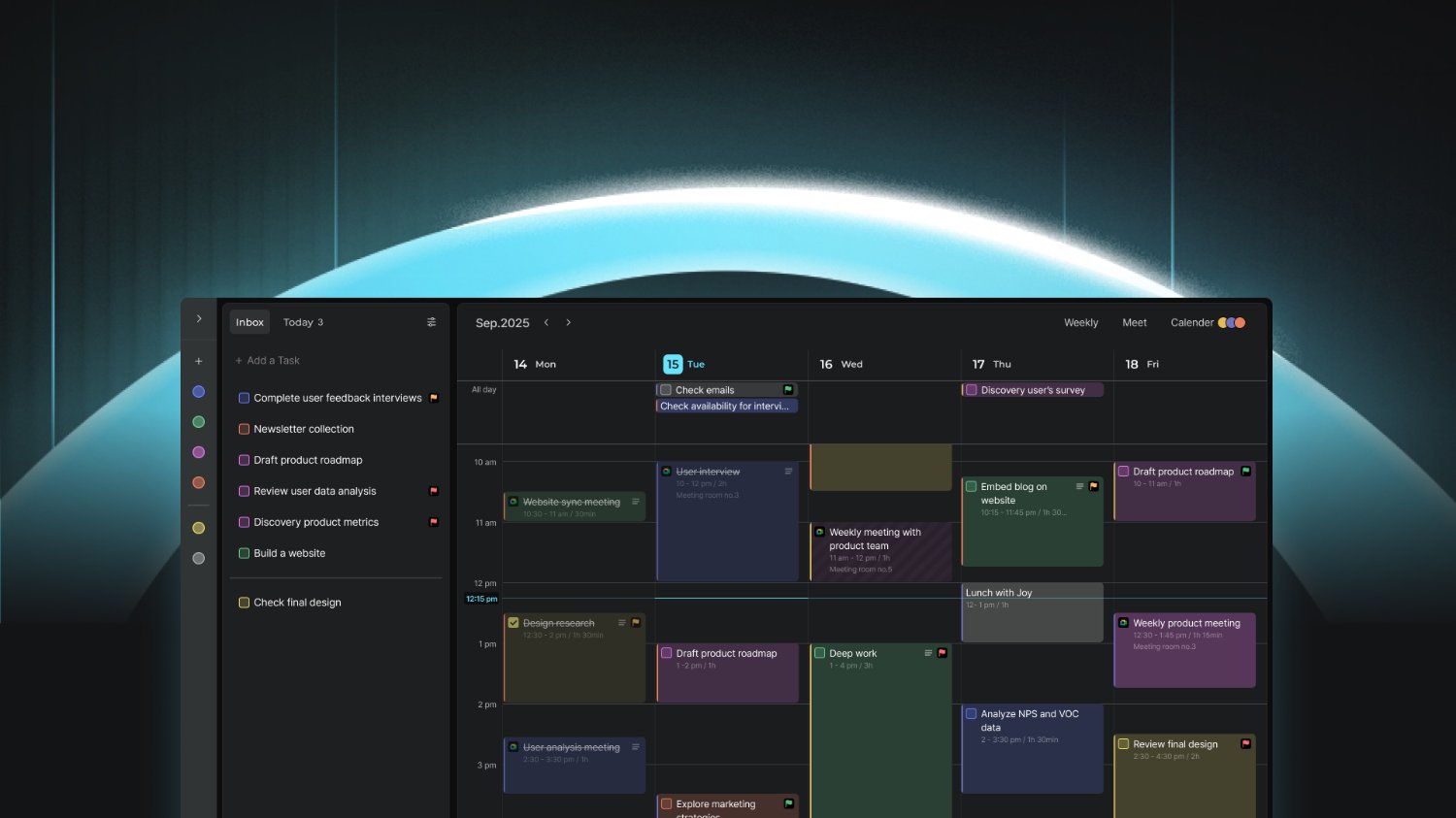Switch to the Inbox tab
The width and height of the screenshot is (1456, 818).
click(249, 322)
